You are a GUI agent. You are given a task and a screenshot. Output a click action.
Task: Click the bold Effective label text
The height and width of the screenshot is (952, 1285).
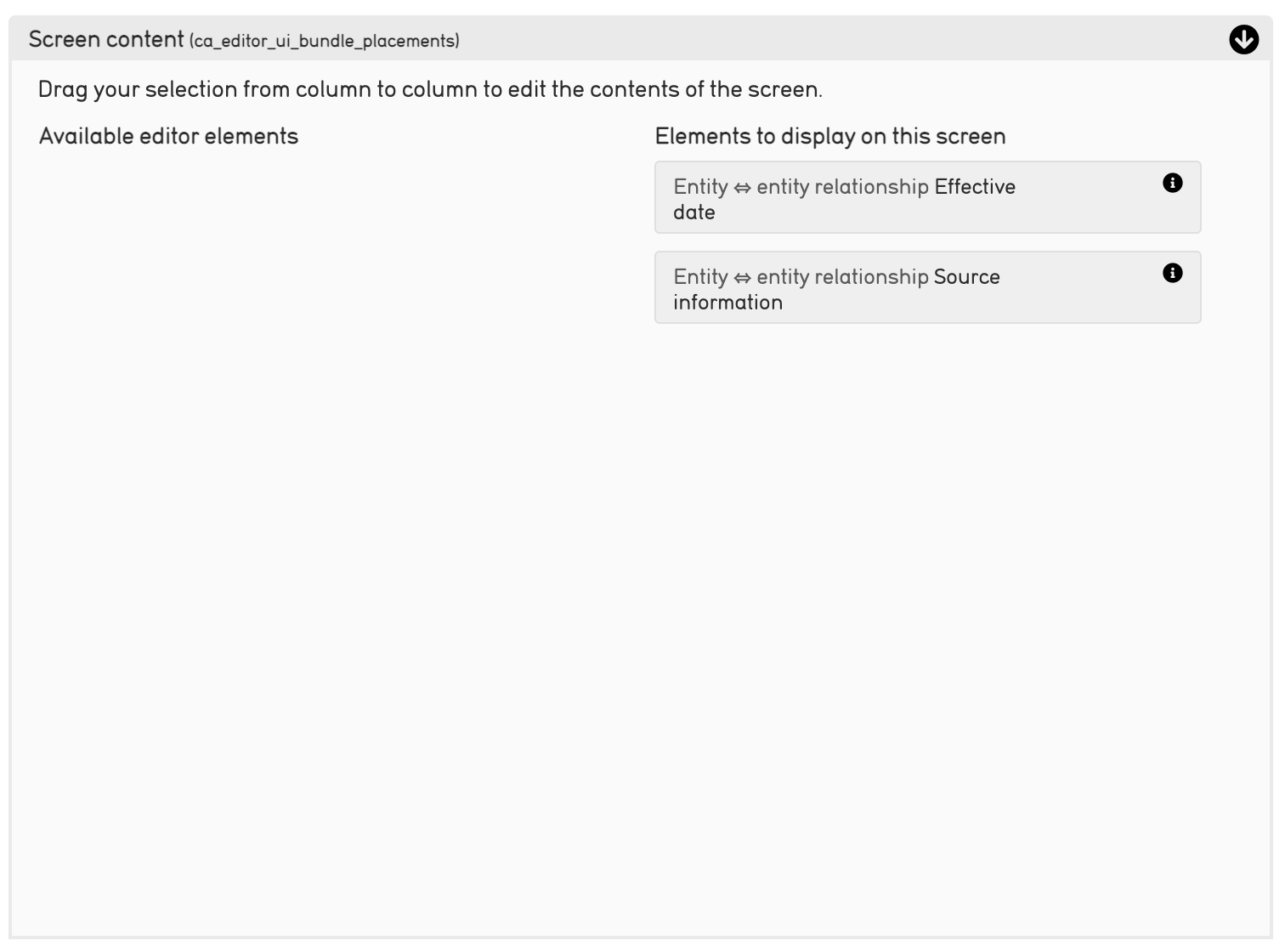point(974,187)
